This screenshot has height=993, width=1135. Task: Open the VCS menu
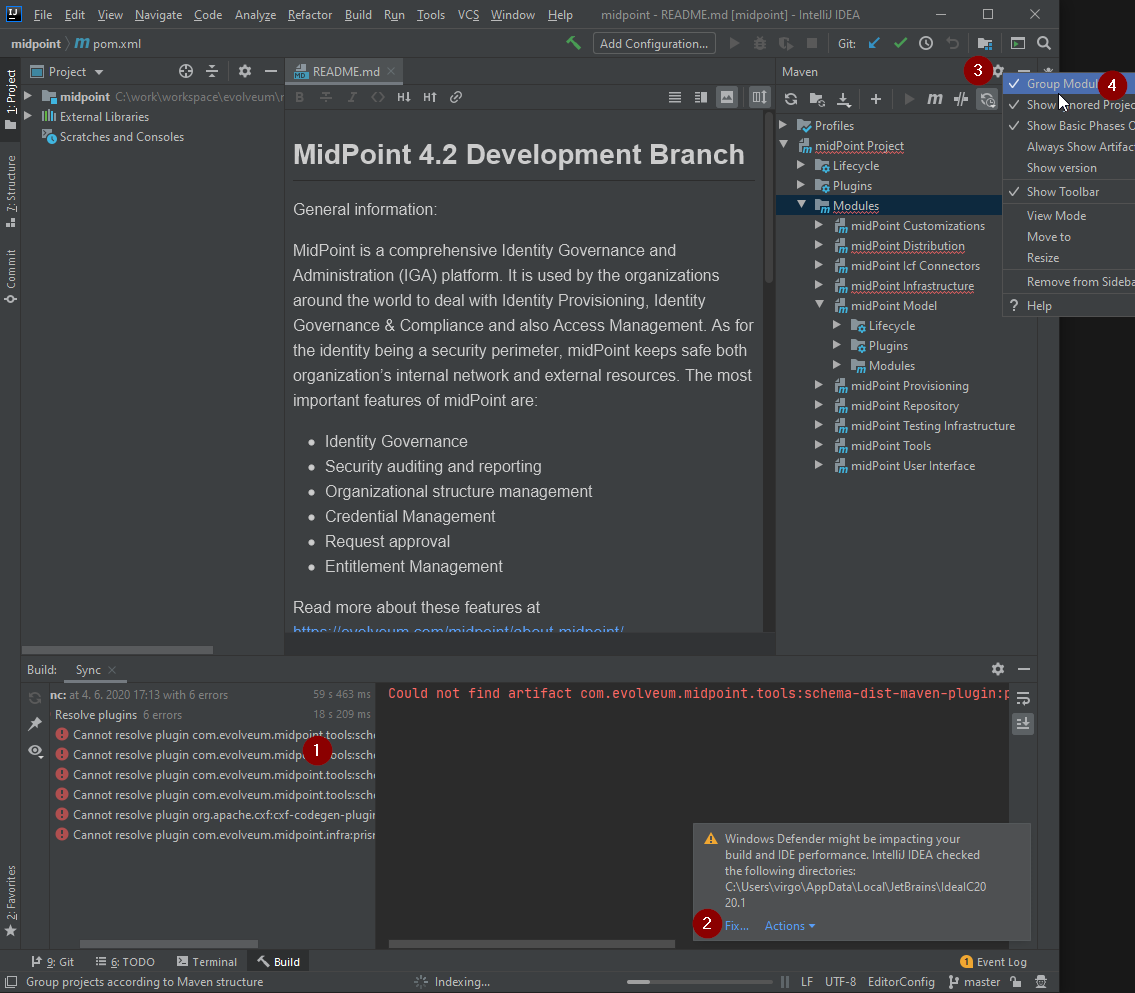coord(467,15)
